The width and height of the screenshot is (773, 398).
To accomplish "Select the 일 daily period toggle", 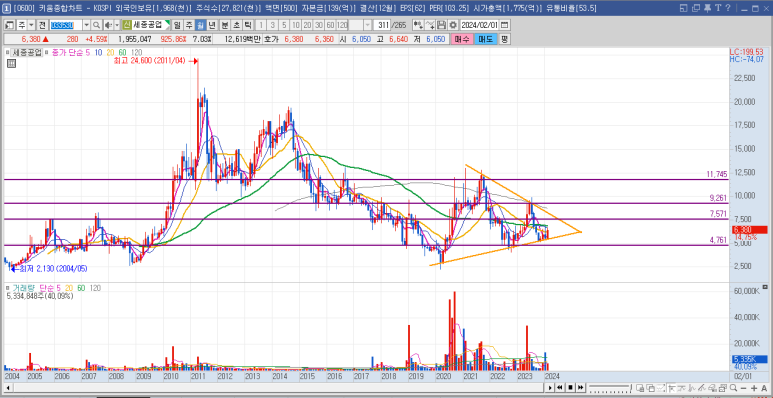I will click(177, 25).
